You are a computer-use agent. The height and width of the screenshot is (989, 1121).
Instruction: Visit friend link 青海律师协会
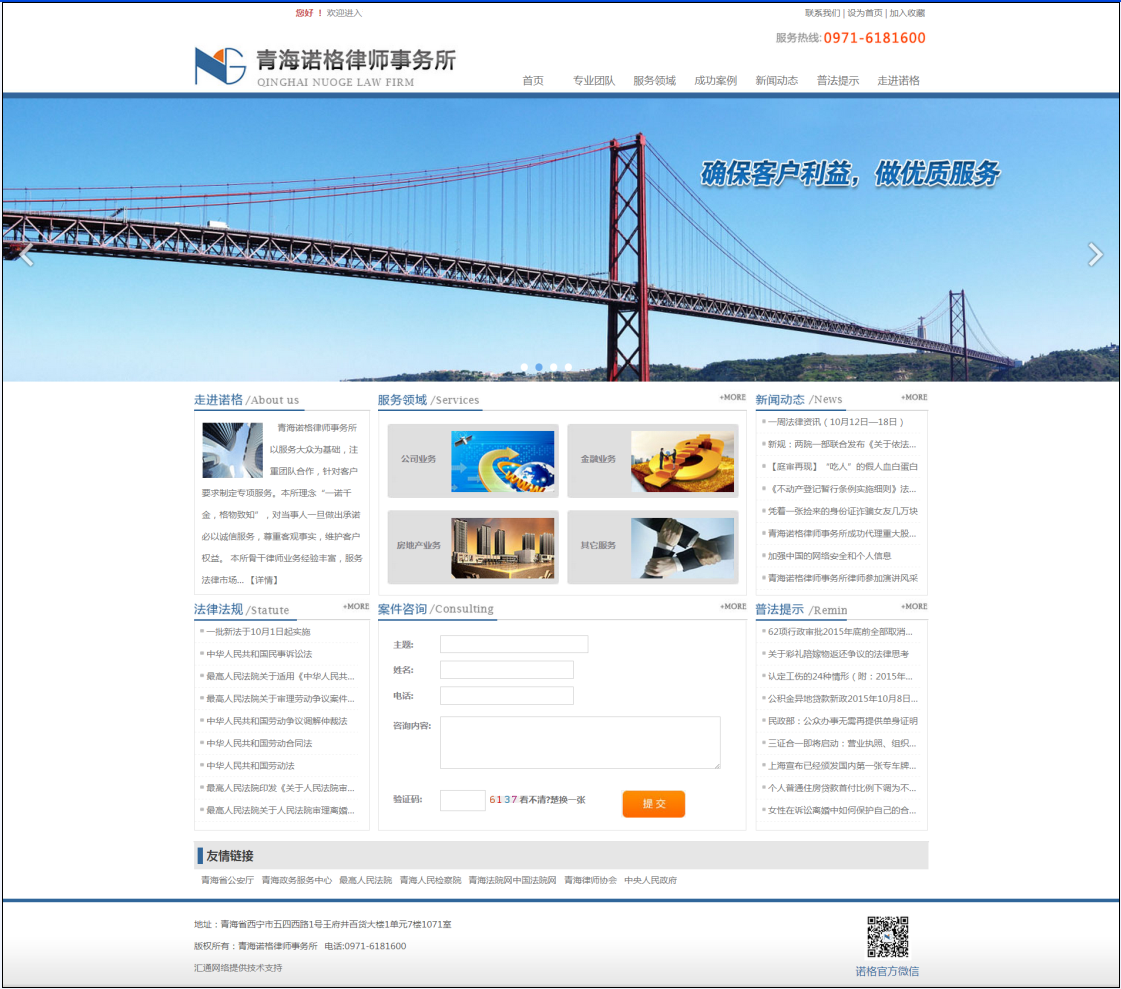591,880
